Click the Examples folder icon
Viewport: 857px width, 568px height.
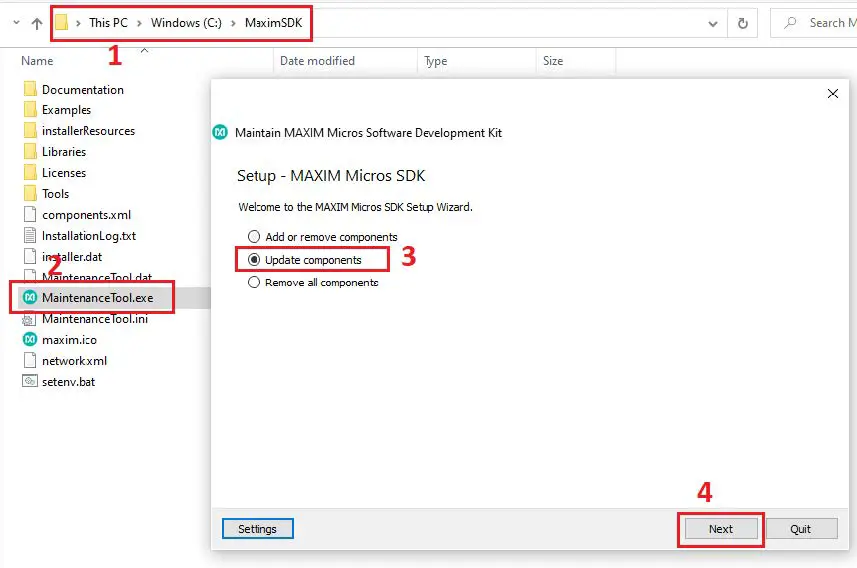(x=30, y=110)
